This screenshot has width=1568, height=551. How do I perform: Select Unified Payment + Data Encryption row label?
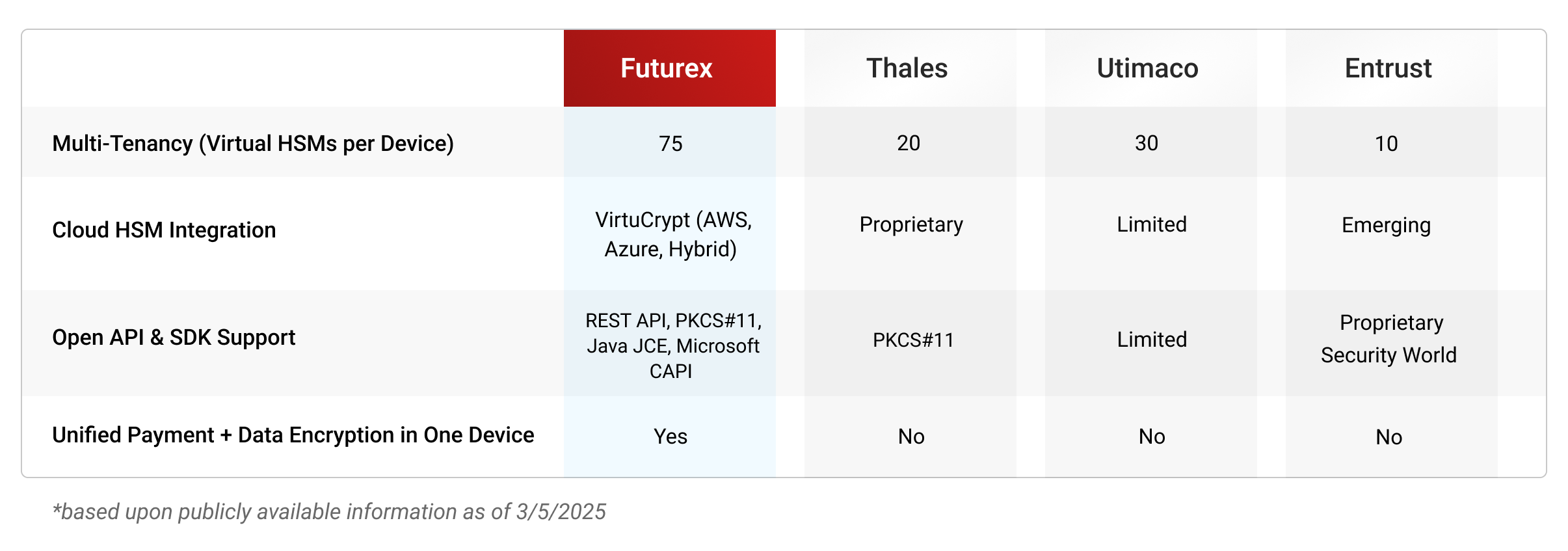[x=293, y=435]
